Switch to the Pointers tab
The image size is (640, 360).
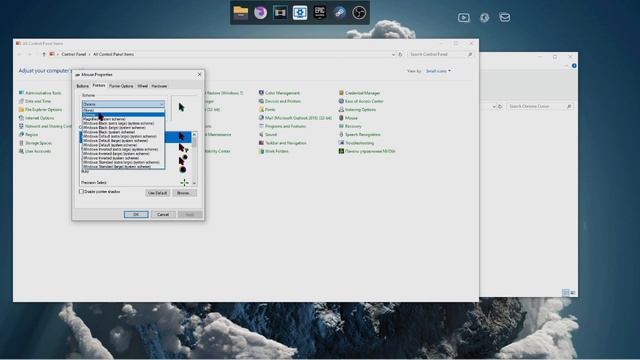point(99,86)
